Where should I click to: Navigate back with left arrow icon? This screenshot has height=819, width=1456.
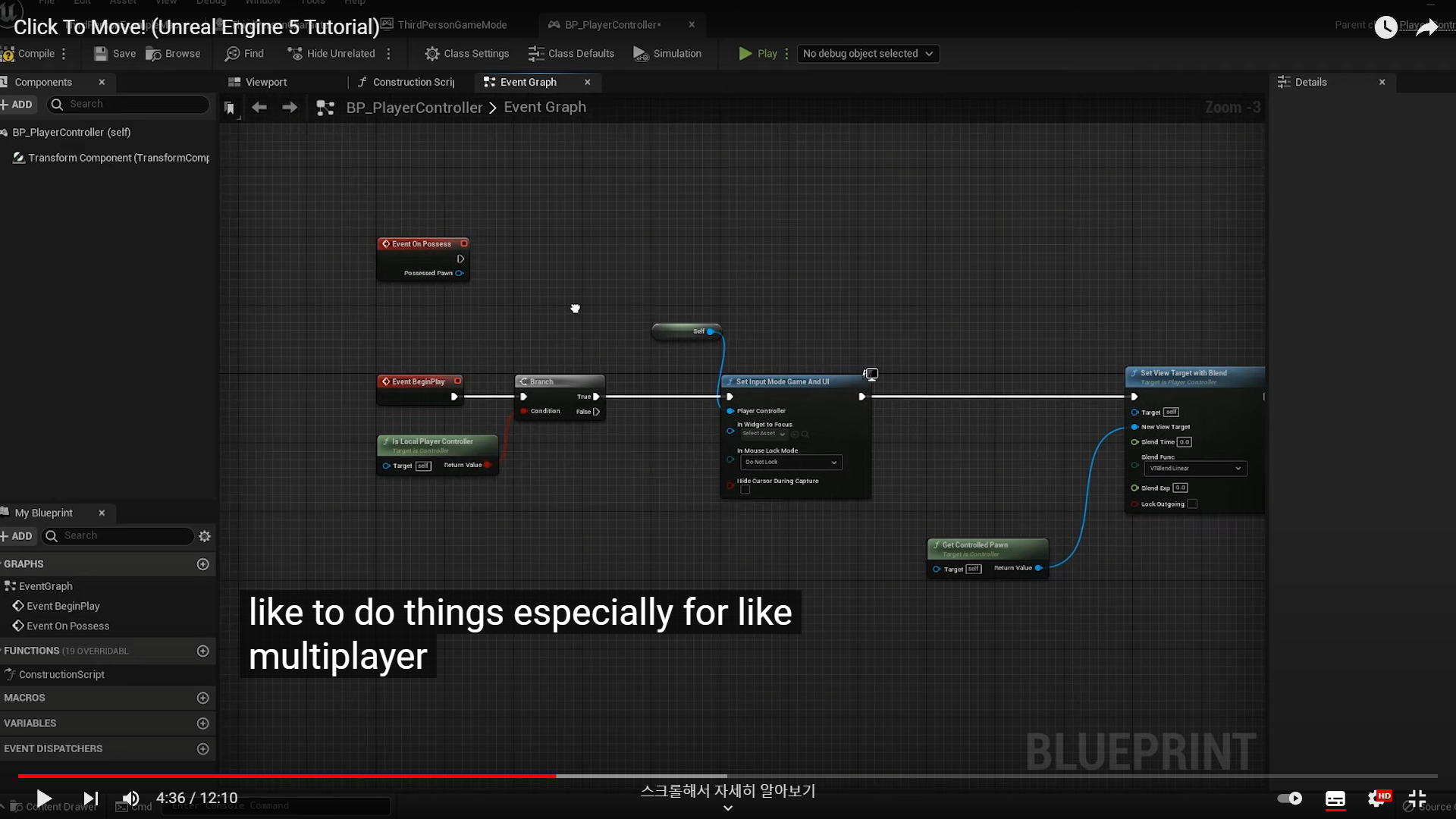(259, 108)
